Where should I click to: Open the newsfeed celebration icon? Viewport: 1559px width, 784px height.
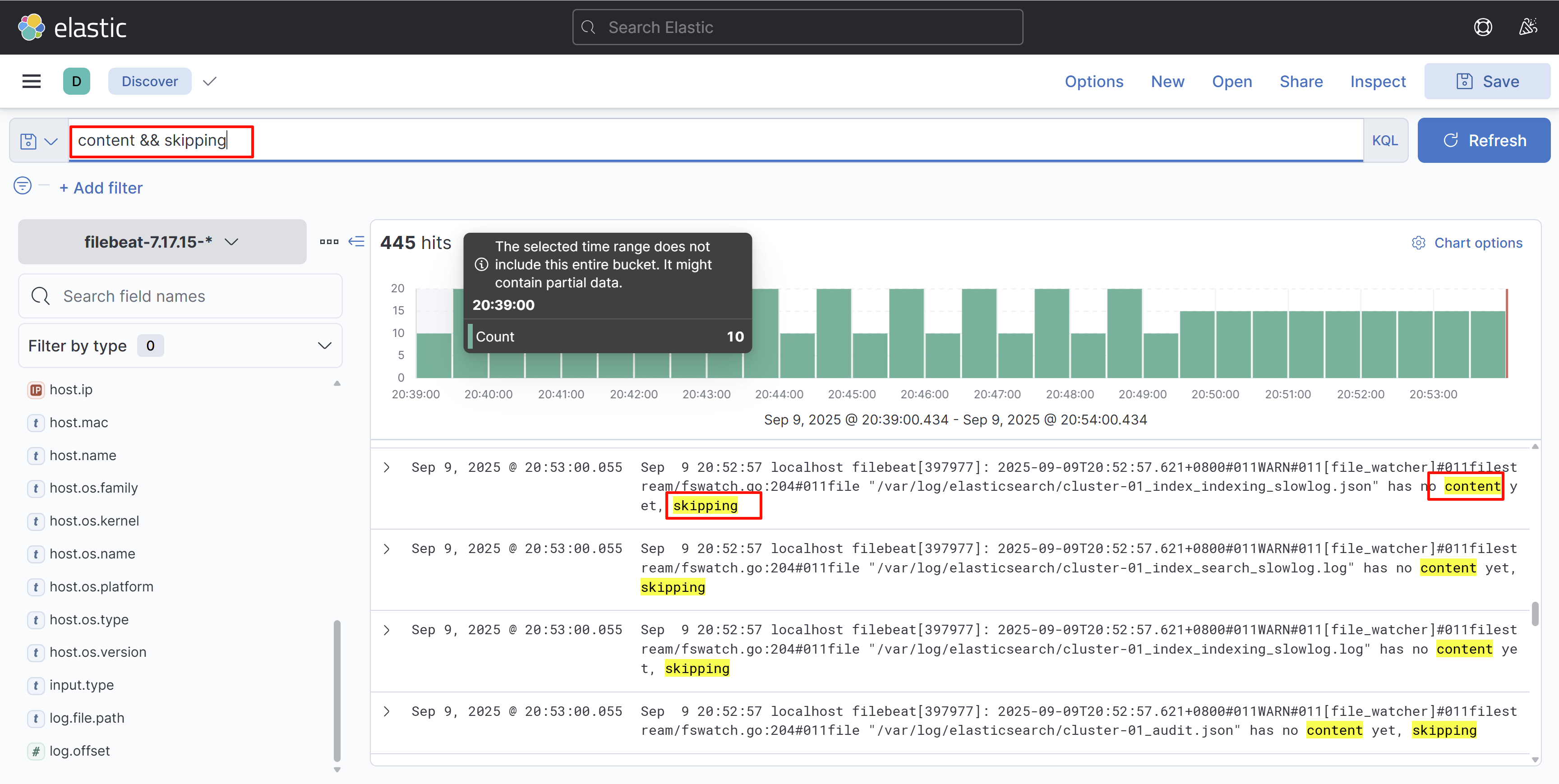pos(1527,27)
